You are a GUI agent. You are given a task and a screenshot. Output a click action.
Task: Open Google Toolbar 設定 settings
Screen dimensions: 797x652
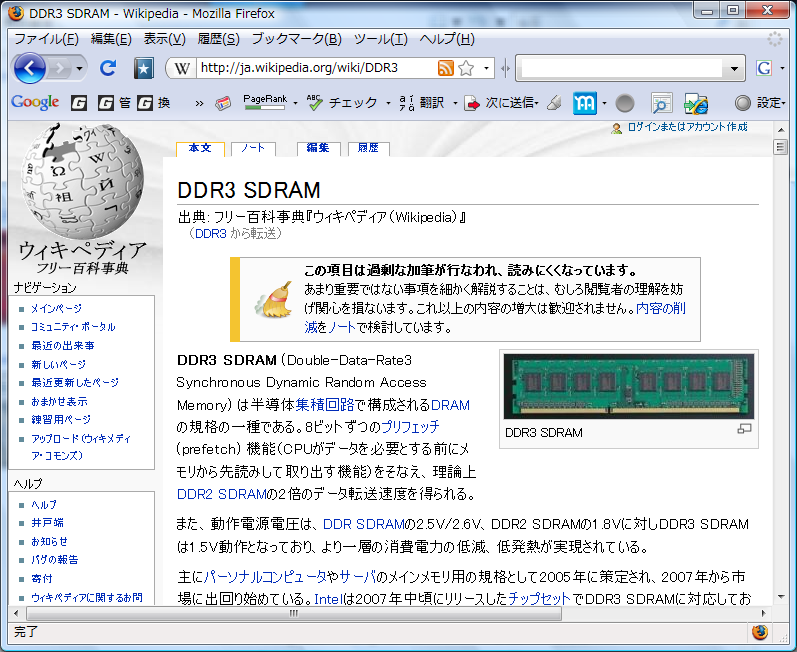coord(759,103)
